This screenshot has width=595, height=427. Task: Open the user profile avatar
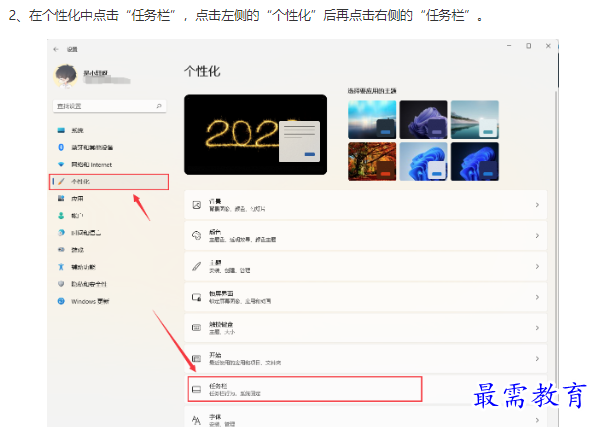pyautogui.click(x=66, y=76)
